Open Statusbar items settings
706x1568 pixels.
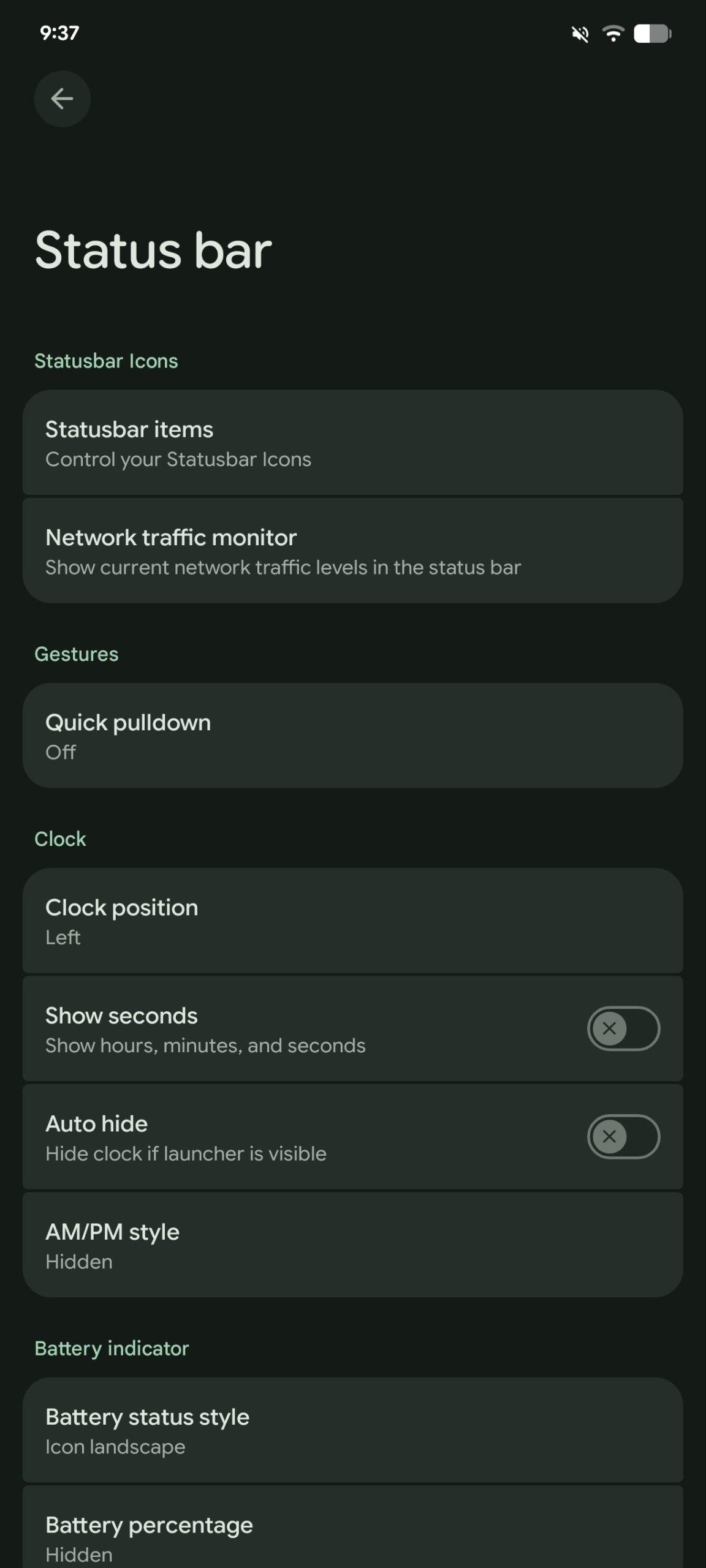coord(352,443)
